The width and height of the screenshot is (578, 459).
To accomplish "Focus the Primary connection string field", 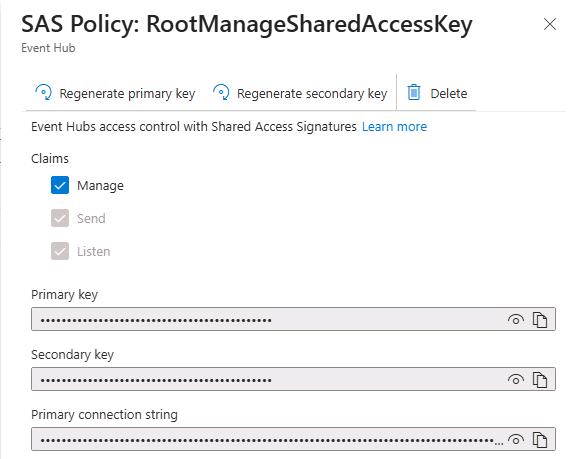I will (293, 439).
